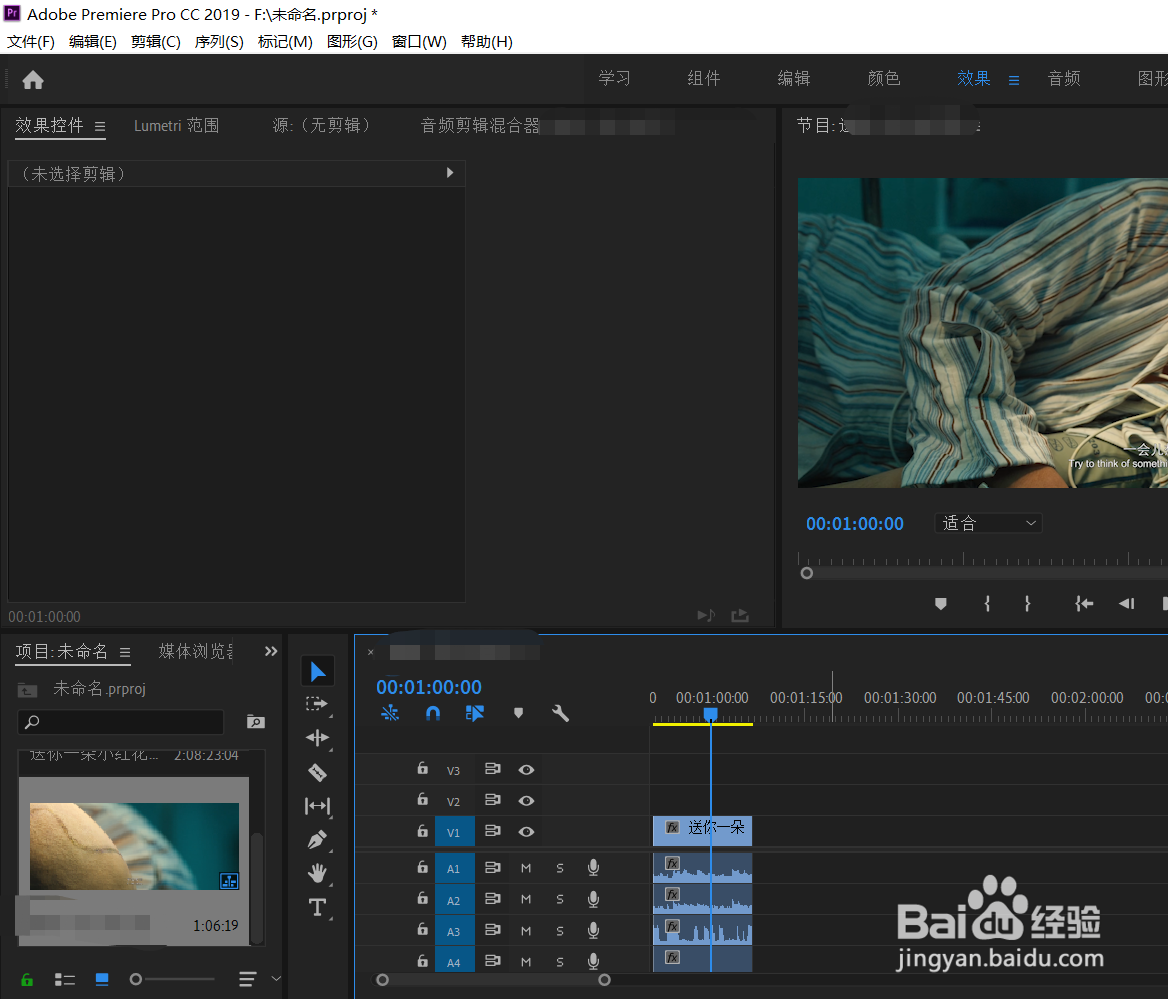Toggle sync lock on V2 track

492,800
